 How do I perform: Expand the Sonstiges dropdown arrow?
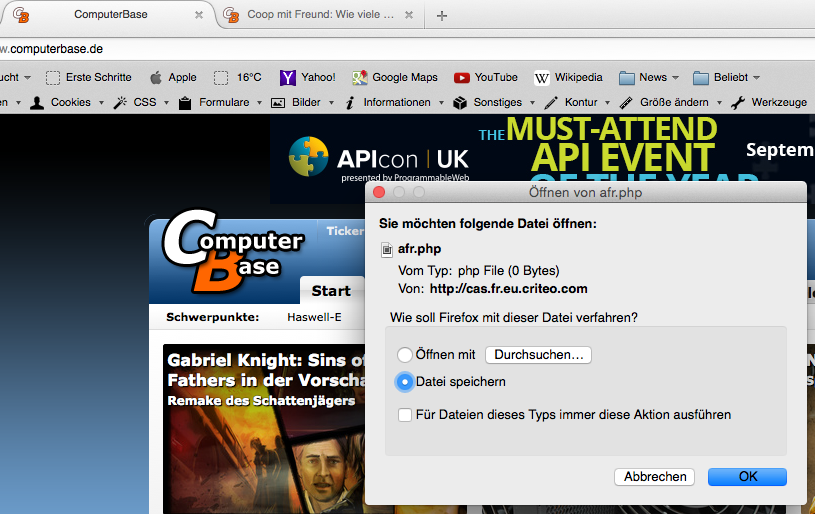pos(532,103)
